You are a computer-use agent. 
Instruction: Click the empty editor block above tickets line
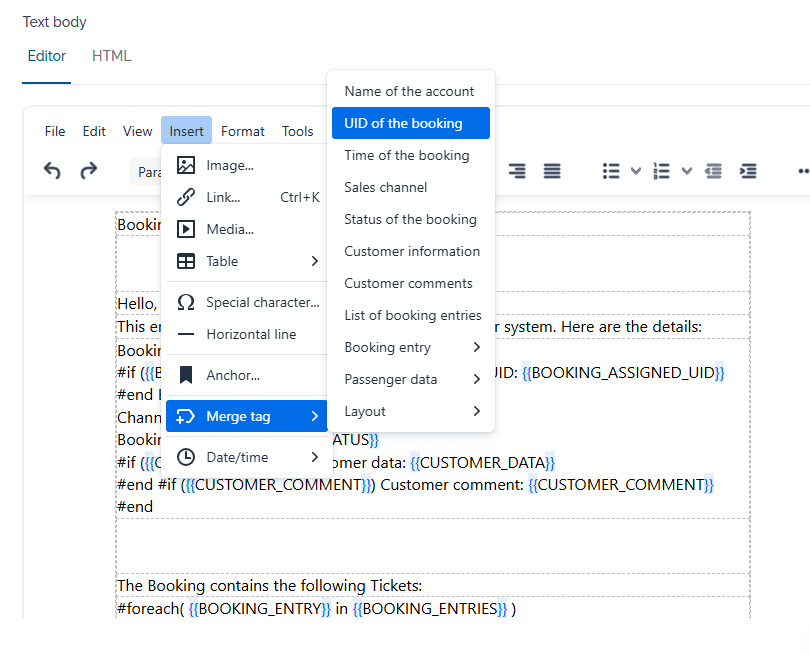pos(433,545)
